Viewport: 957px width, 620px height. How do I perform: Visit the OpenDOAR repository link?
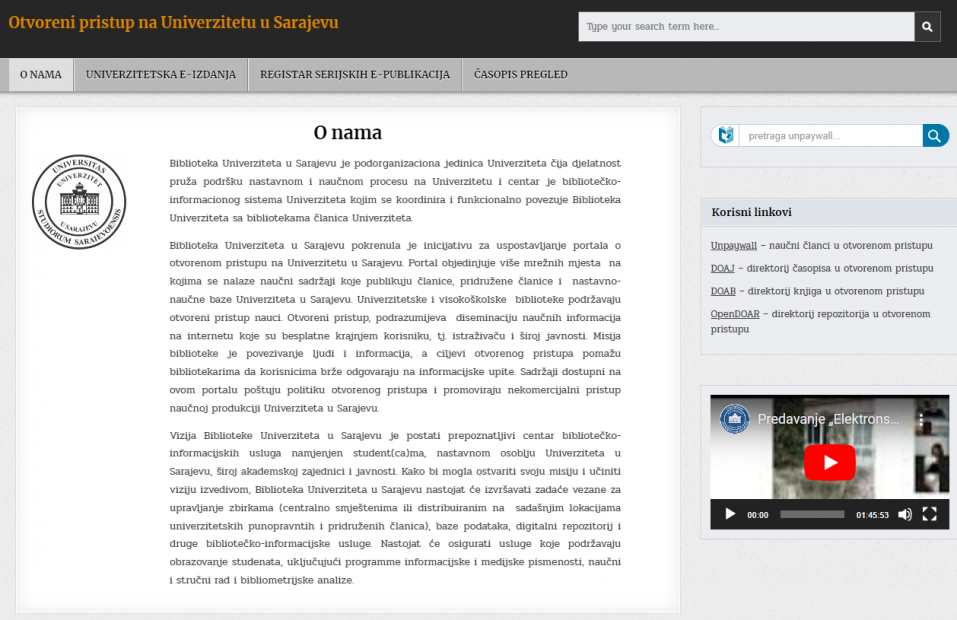[x=735, y=314]
